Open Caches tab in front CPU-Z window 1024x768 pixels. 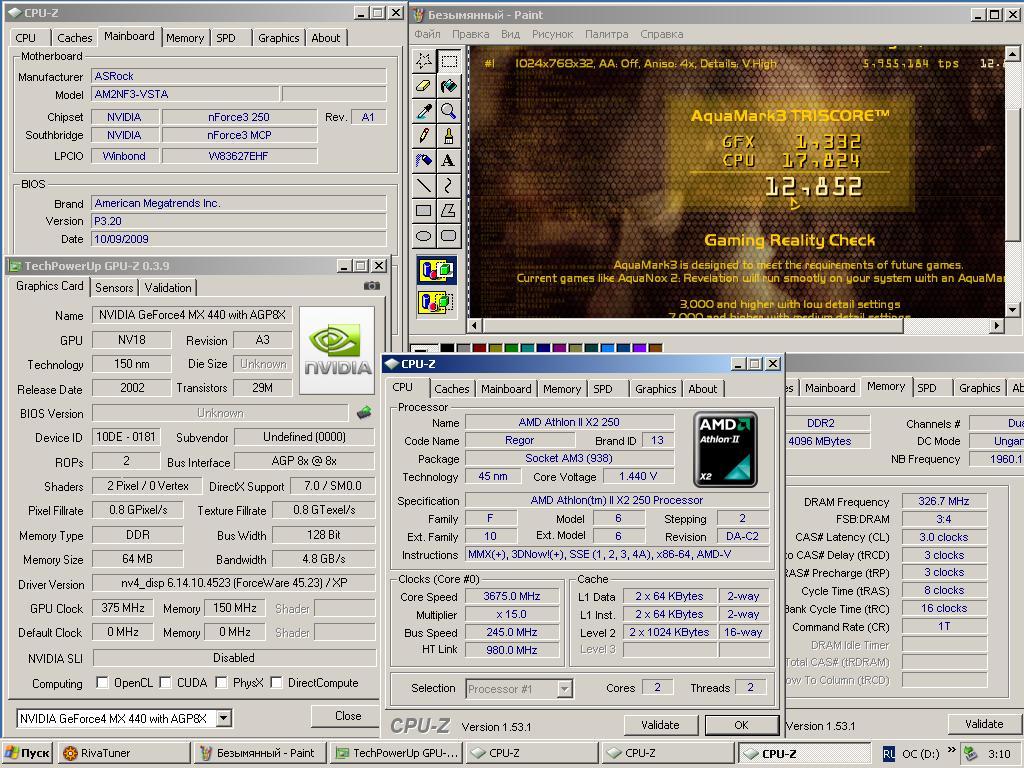(451, 389)
